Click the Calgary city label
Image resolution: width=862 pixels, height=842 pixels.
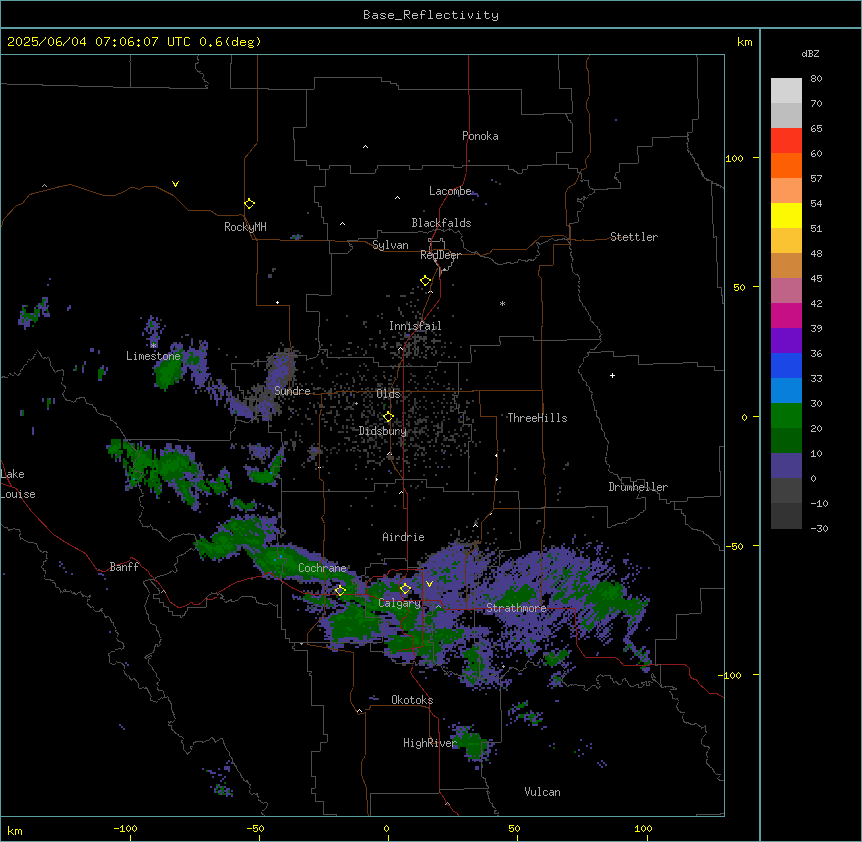399,603
